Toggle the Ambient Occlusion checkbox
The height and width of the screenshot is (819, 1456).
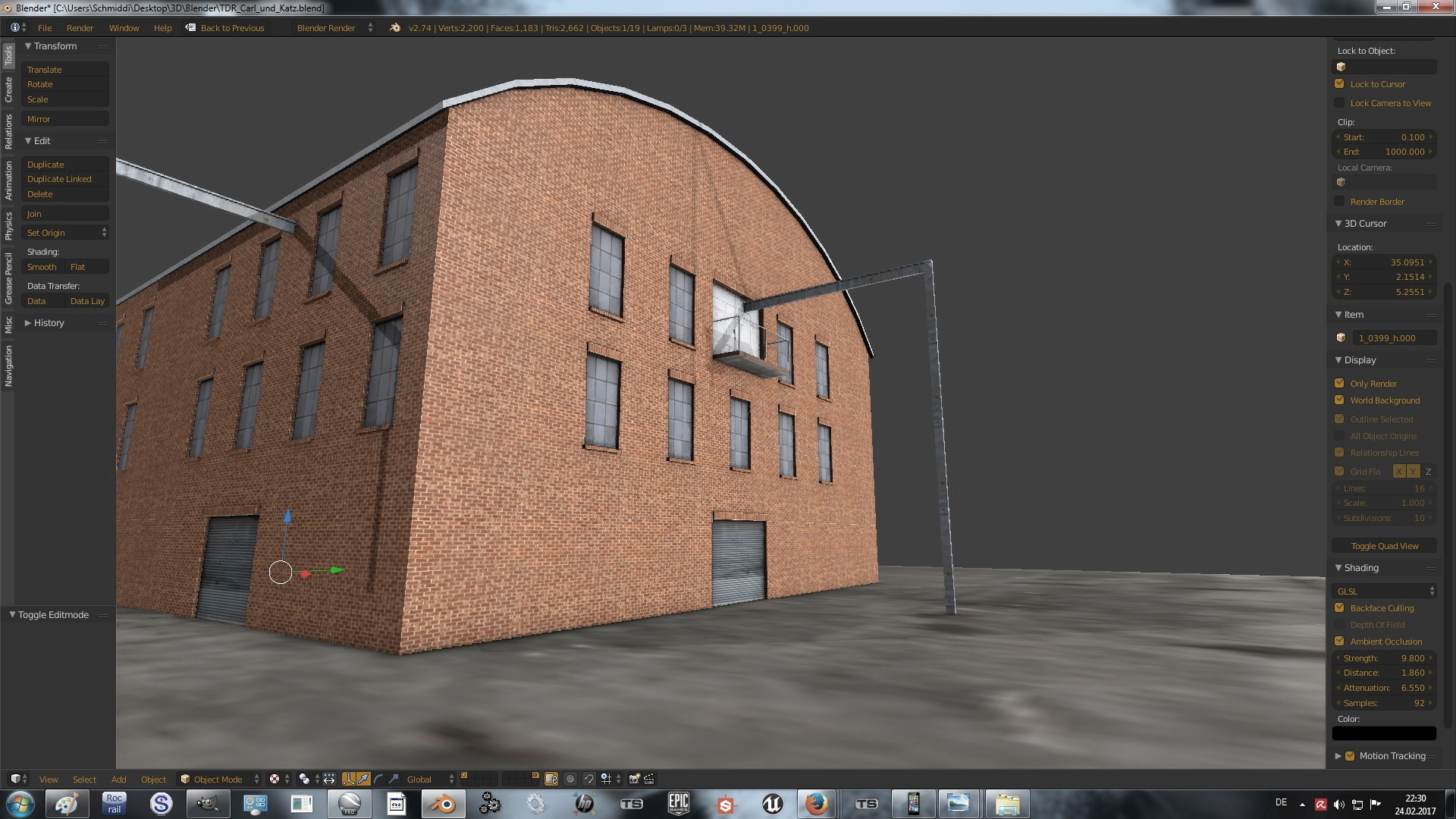(1339, 642)
